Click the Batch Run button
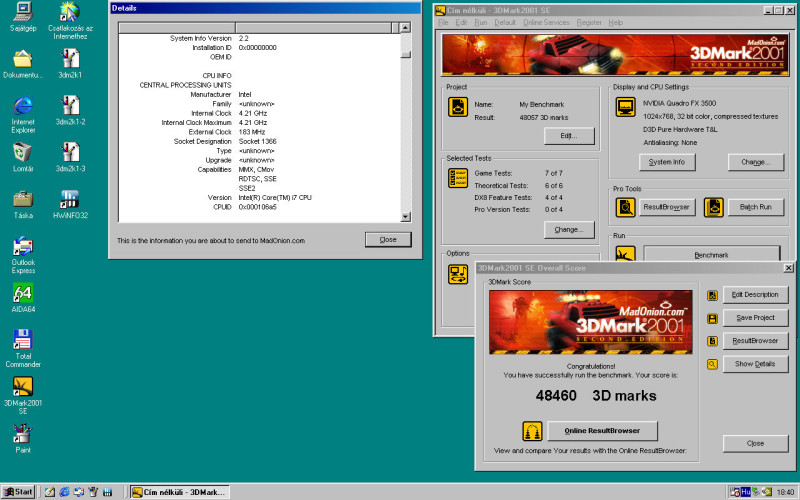800x500 pixels. [x=755, y=207]
